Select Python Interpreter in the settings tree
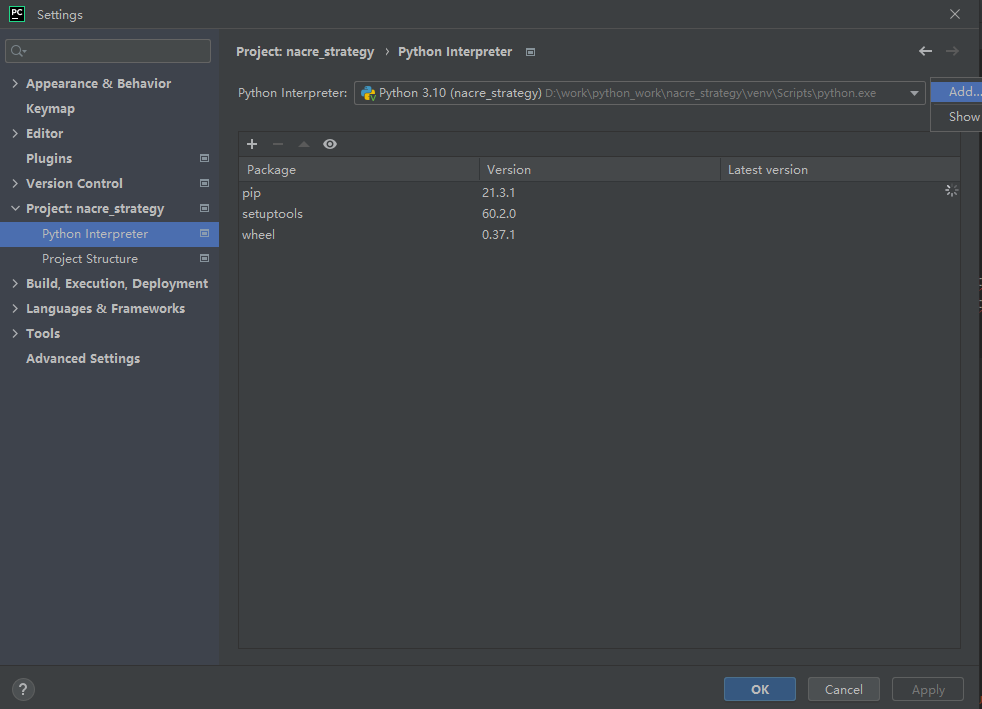The image size is (982, 709). coord(110,234)
